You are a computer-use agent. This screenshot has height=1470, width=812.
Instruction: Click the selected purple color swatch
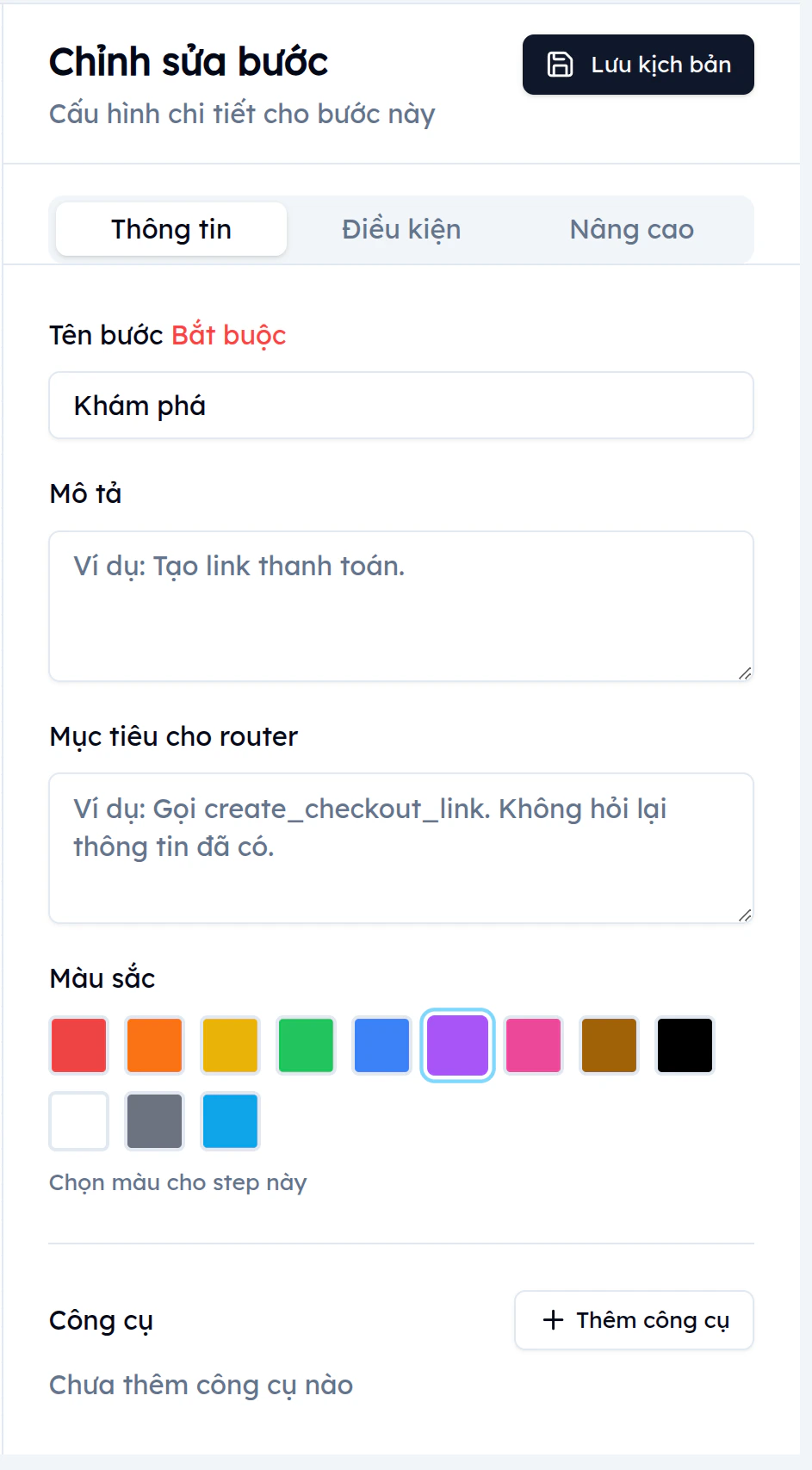coord(457,1045)
